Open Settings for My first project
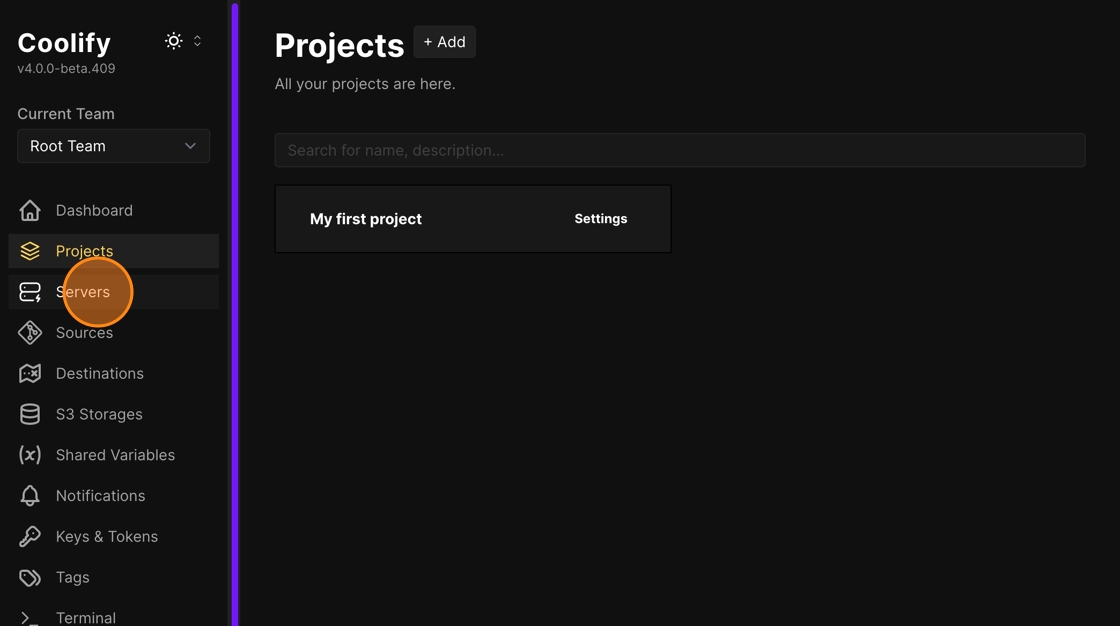This screenshot has height=626, width=1120. click(x=600, y=219)
